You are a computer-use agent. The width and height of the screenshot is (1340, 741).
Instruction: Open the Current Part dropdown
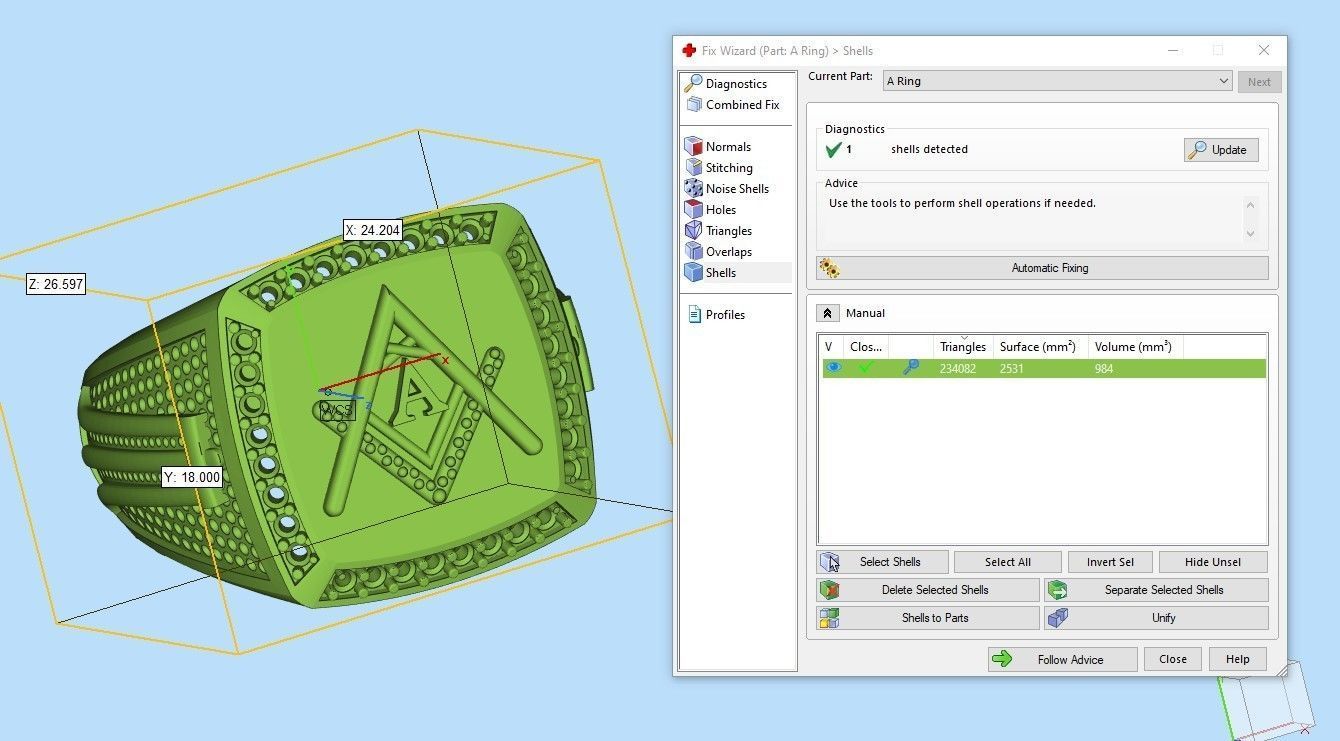[1057, 81]
